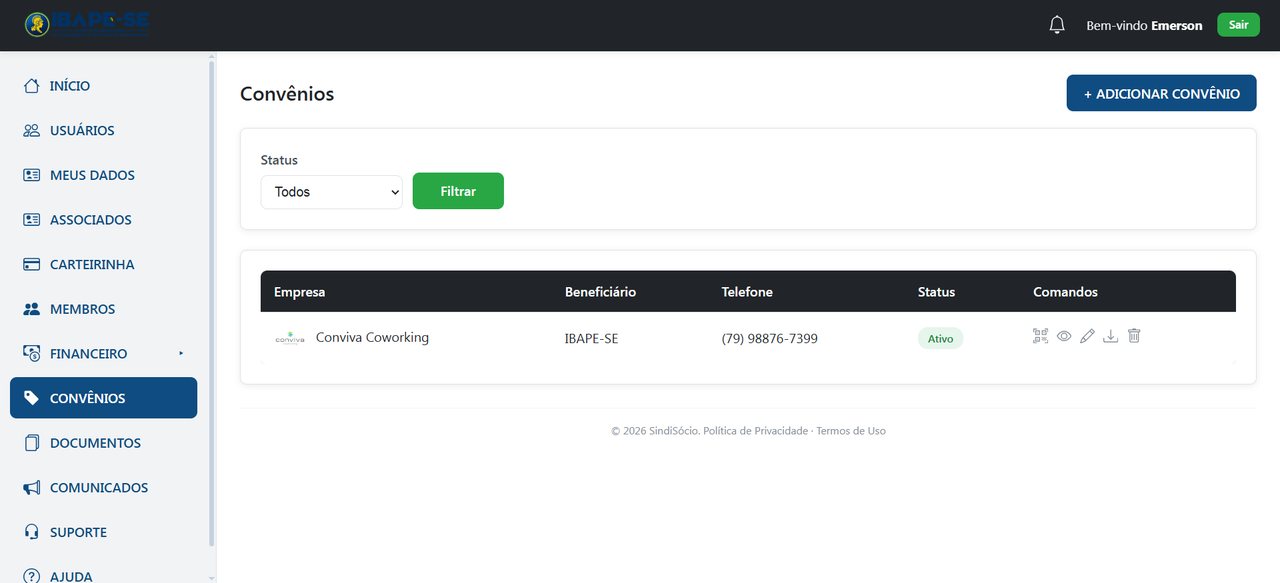The width and height of the screenshot is (1280, 583).
Task: Show the QR code for Conviva Coworking
Action: tap(1041, 336)
